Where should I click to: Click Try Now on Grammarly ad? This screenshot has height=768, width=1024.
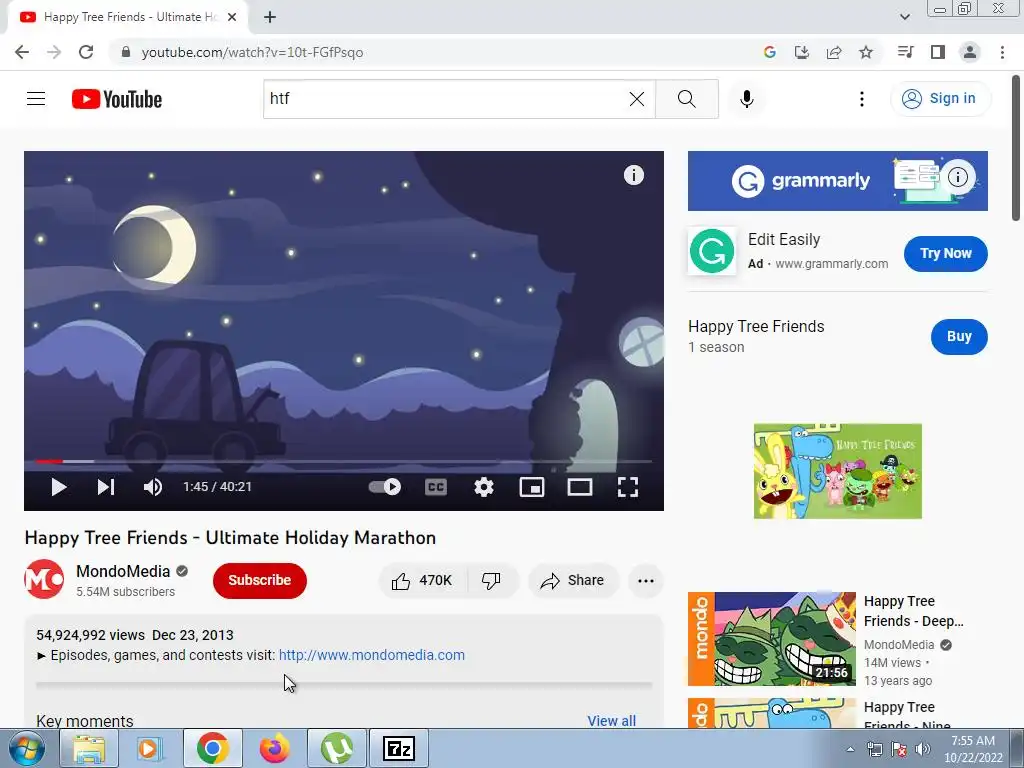tap(946, 253)
